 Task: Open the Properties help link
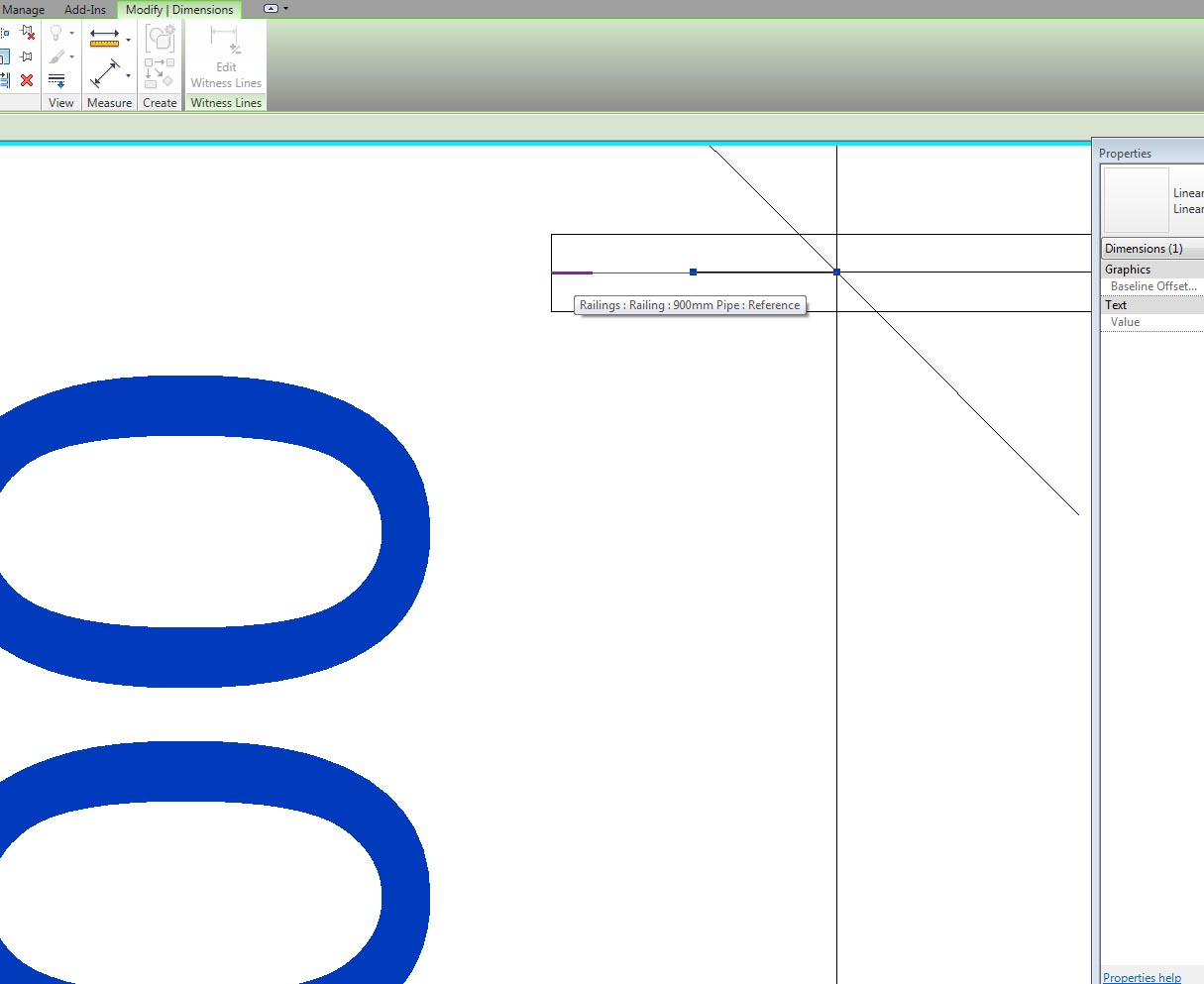(x=1142, y=977)
